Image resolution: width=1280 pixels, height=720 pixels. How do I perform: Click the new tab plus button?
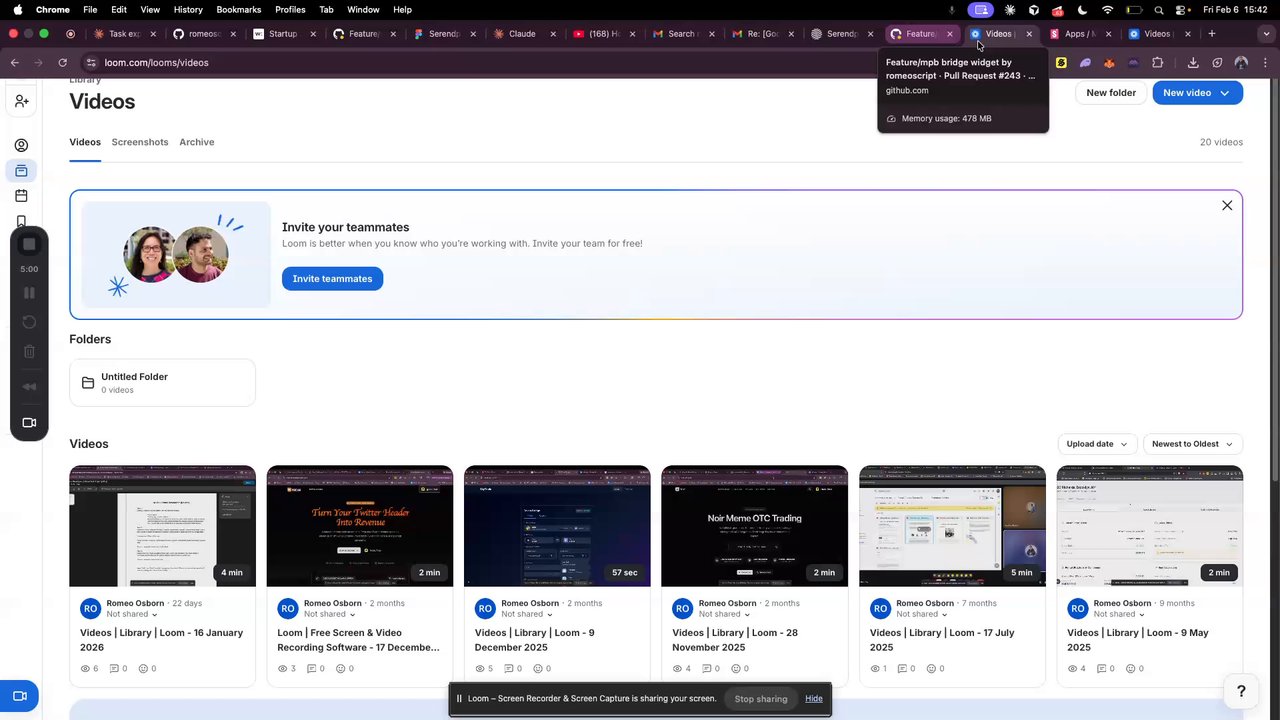1212,33
